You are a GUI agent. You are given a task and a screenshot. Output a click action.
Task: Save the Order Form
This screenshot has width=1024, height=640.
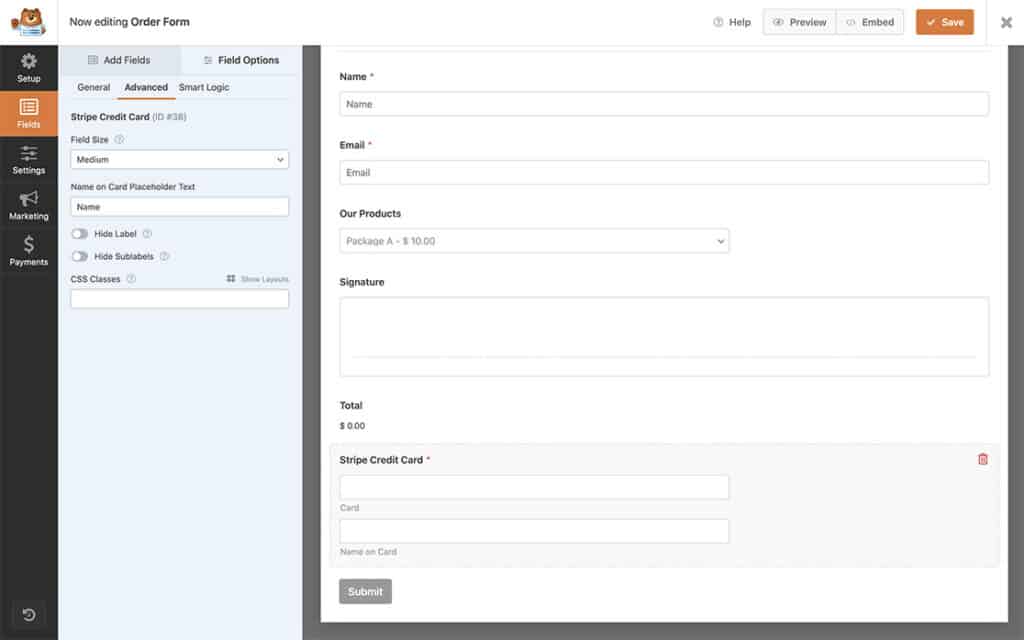pyautogui.click(x=944, y=21)
